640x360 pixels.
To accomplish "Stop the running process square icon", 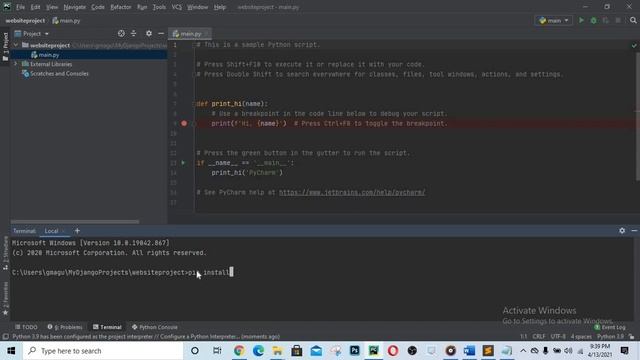I will click(618, 20).
